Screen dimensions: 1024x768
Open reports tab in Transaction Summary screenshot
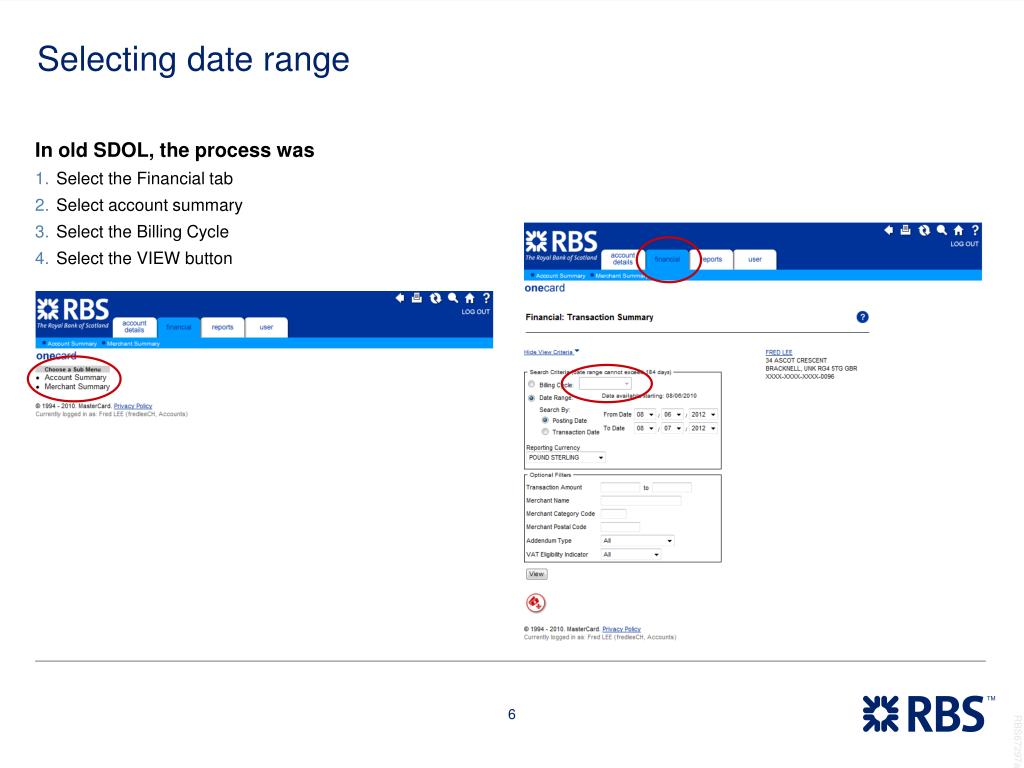(711, 259)
